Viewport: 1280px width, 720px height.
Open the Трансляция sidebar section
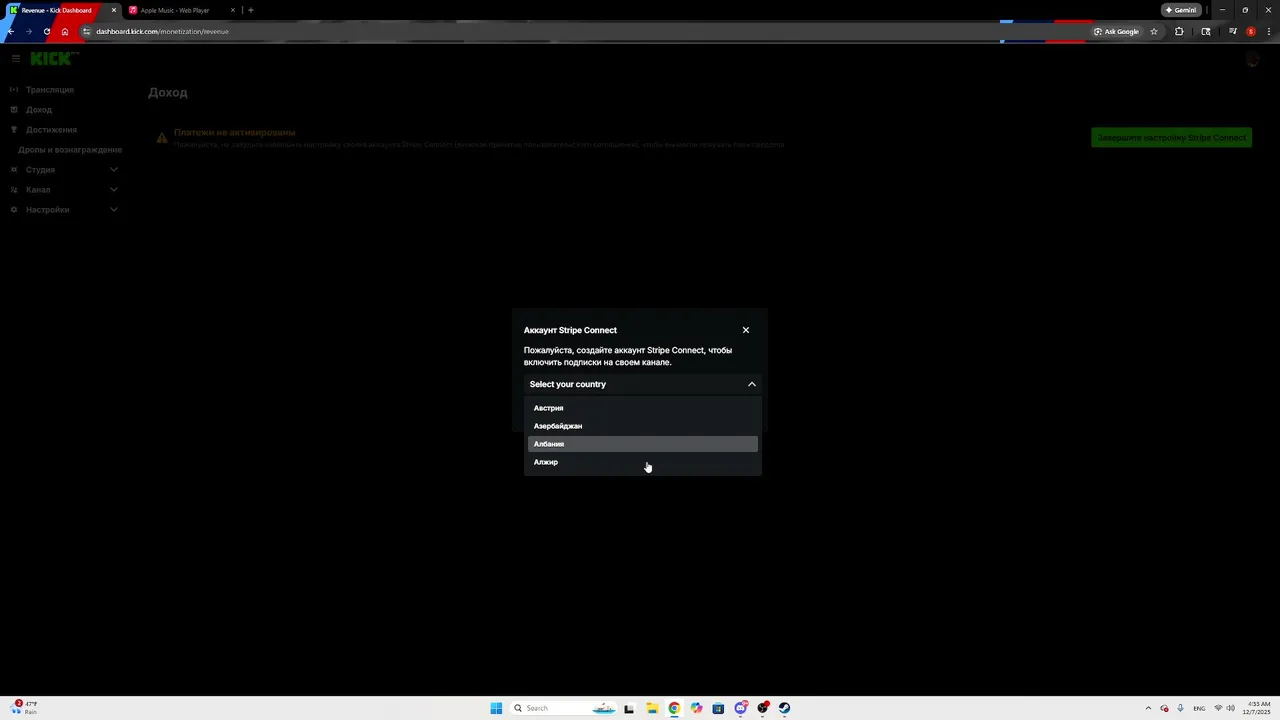point(50,90)
